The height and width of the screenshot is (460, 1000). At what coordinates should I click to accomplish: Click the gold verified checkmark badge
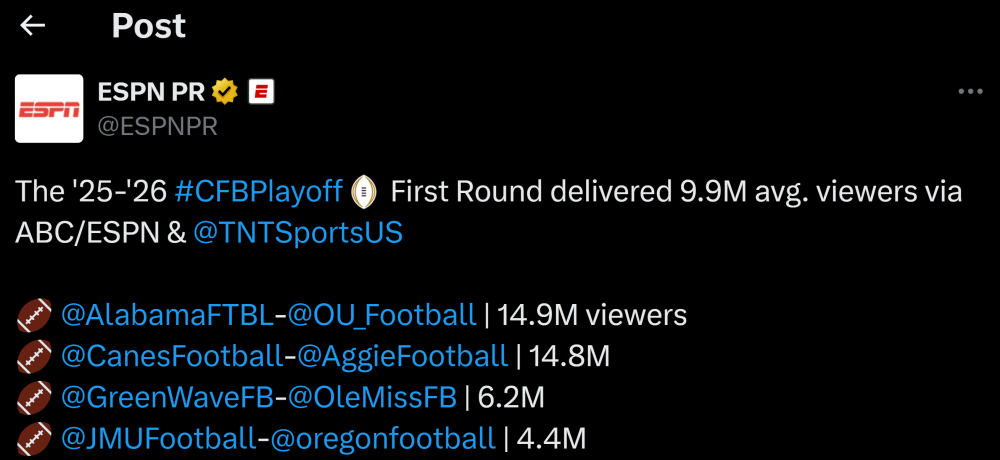226,93
